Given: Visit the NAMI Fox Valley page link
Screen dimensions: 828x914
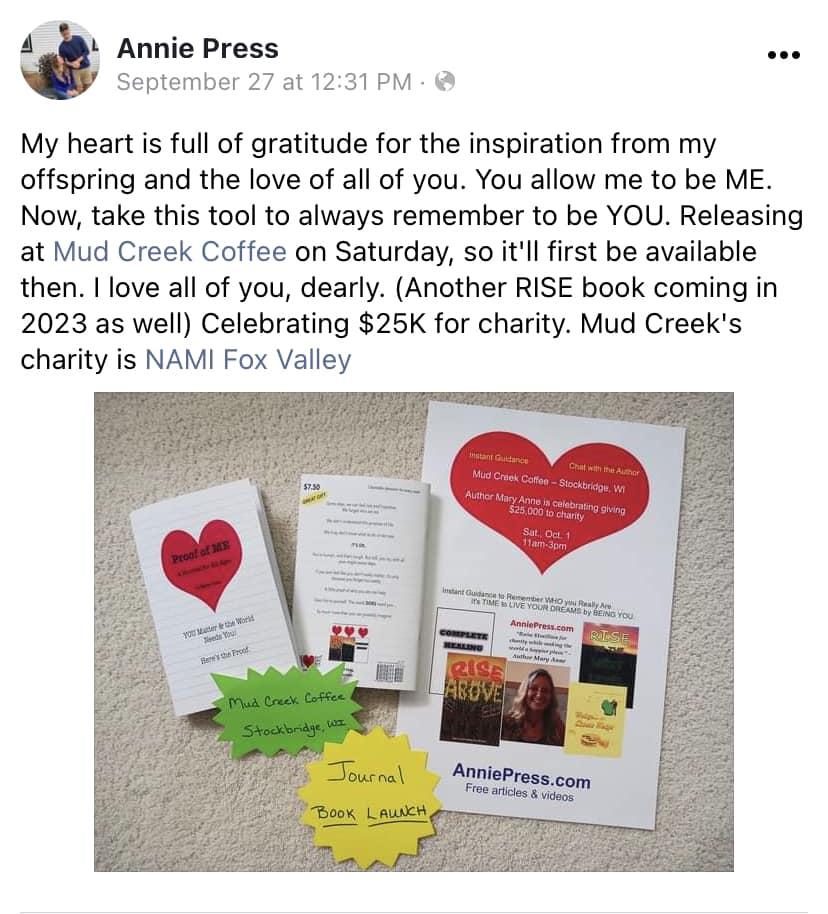Looking at the screenshot, I should click(x=248, y=360).
